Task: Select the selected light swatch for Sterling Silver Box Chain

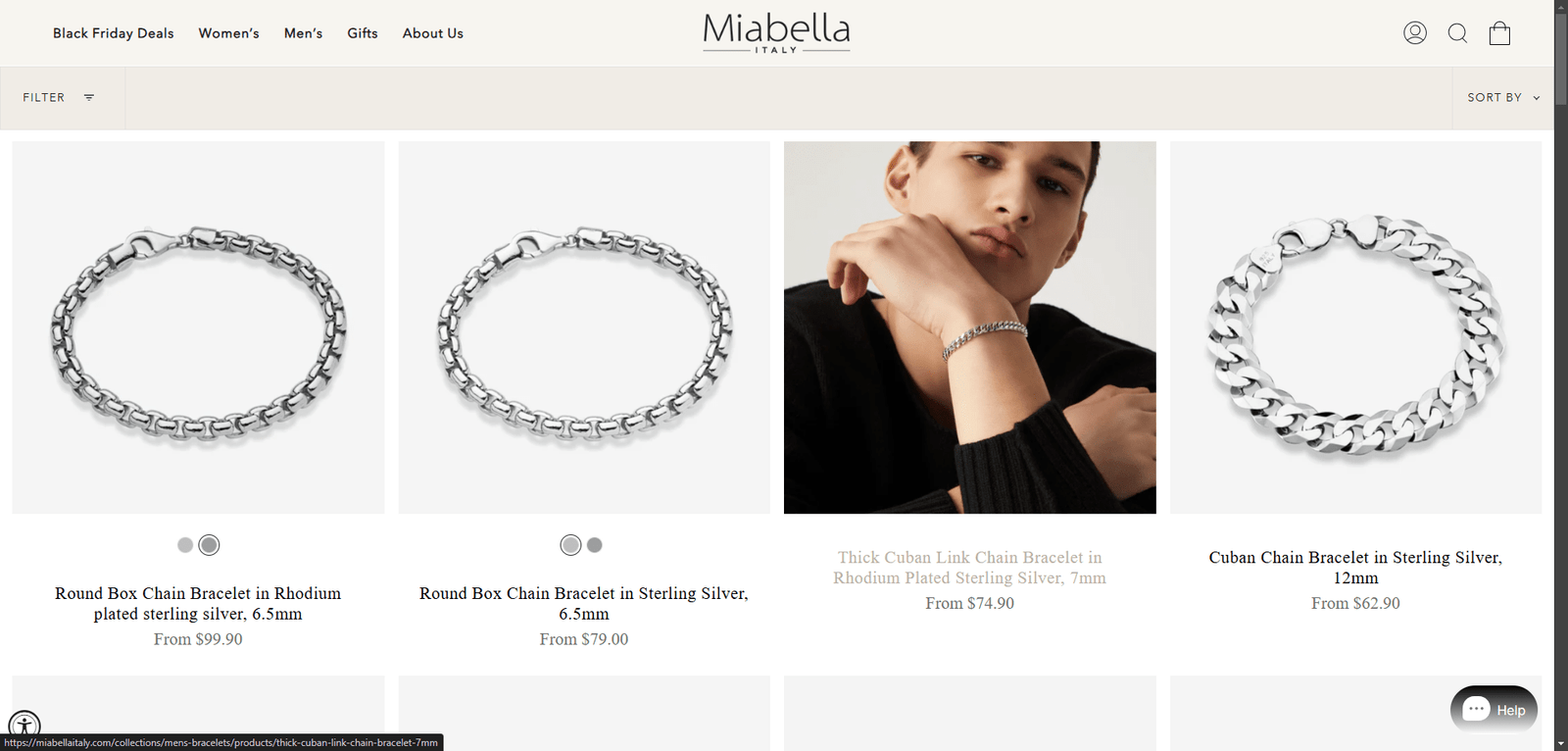Action: 570,545
